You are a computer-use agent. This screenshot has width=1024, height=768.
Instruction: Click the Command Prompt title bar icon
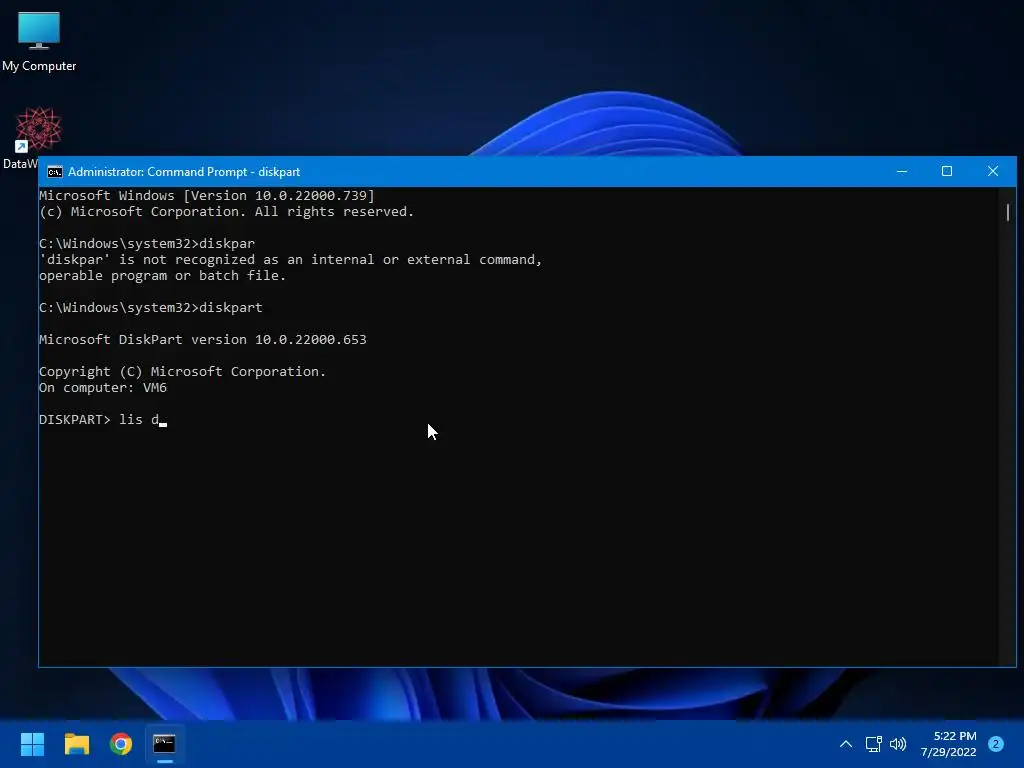[x=55, y=172]
